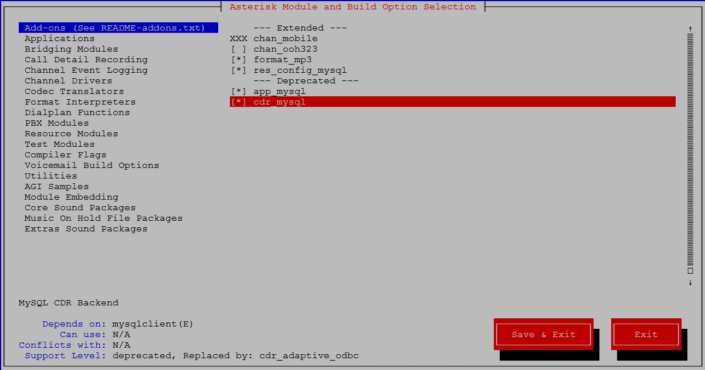Click the scrollbar down arrow
Screen dimensions: 705x370
690,283
